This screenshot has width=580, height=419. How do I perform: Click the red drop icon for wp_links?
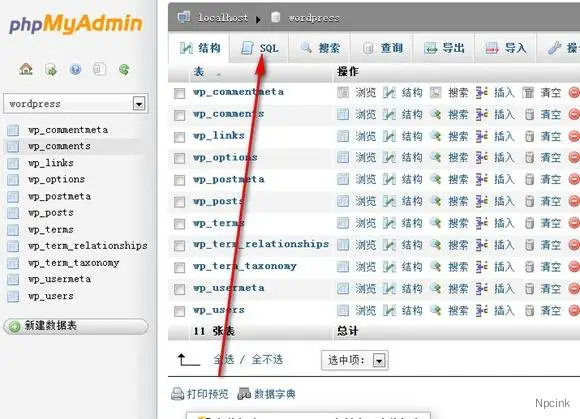pyautogui.click(x=574, y=136)
